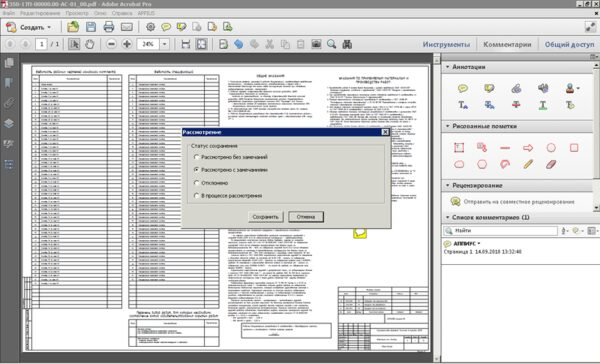This screenshot has width=600, height=364.
Task: Click the Save diskette toolbar icon
Action: 91,27
